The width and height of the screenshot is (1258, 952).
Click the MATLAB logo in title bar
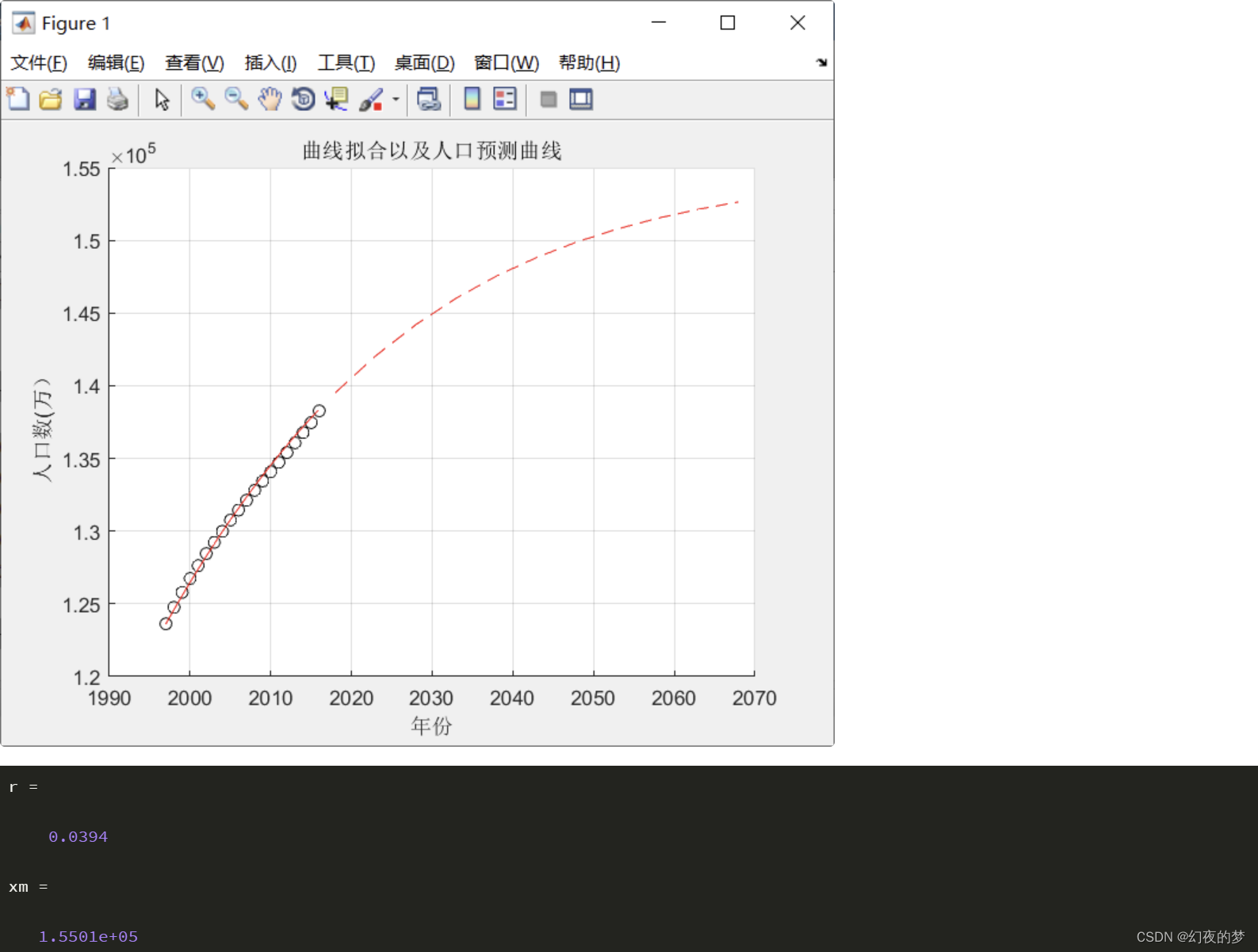pos(24,23)
